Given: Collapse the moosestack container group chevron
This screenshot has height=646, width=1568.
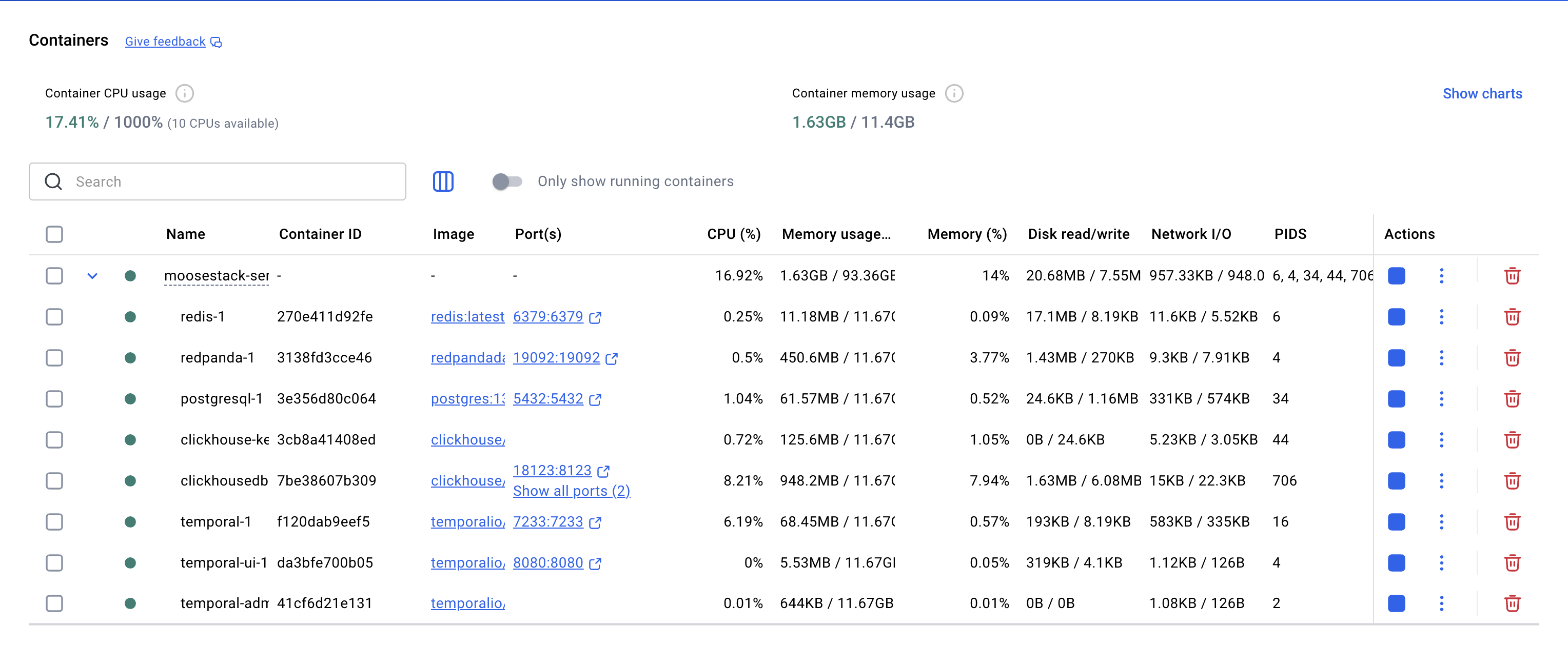Looking at the screenshot, I should pyautogui.click(x=92, y=275).
